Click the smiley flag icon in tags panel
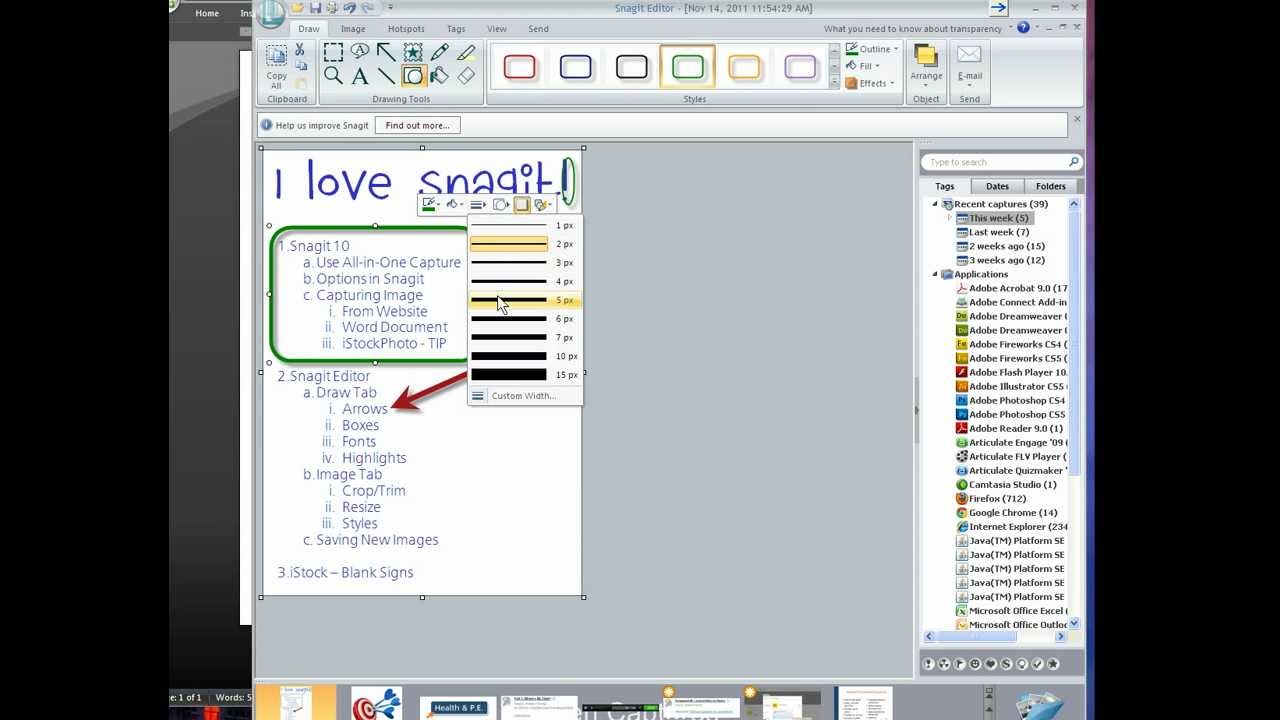The width and height of the screenshot is (1280, 720). click(975, 664)
